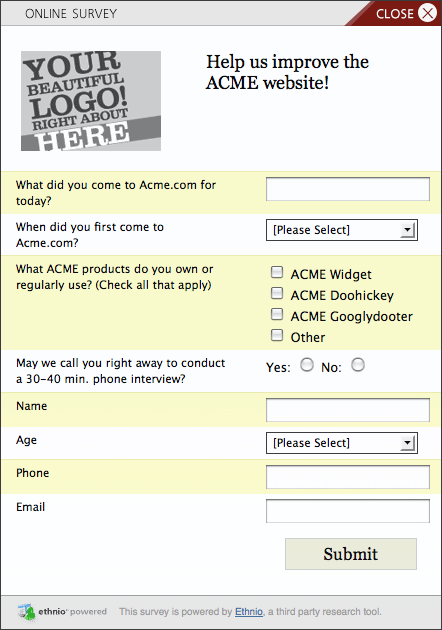Image resolution: width=442 pixels, height=630 pixels.
Task: Submit the survey form
Action: [x=351, y=554]
